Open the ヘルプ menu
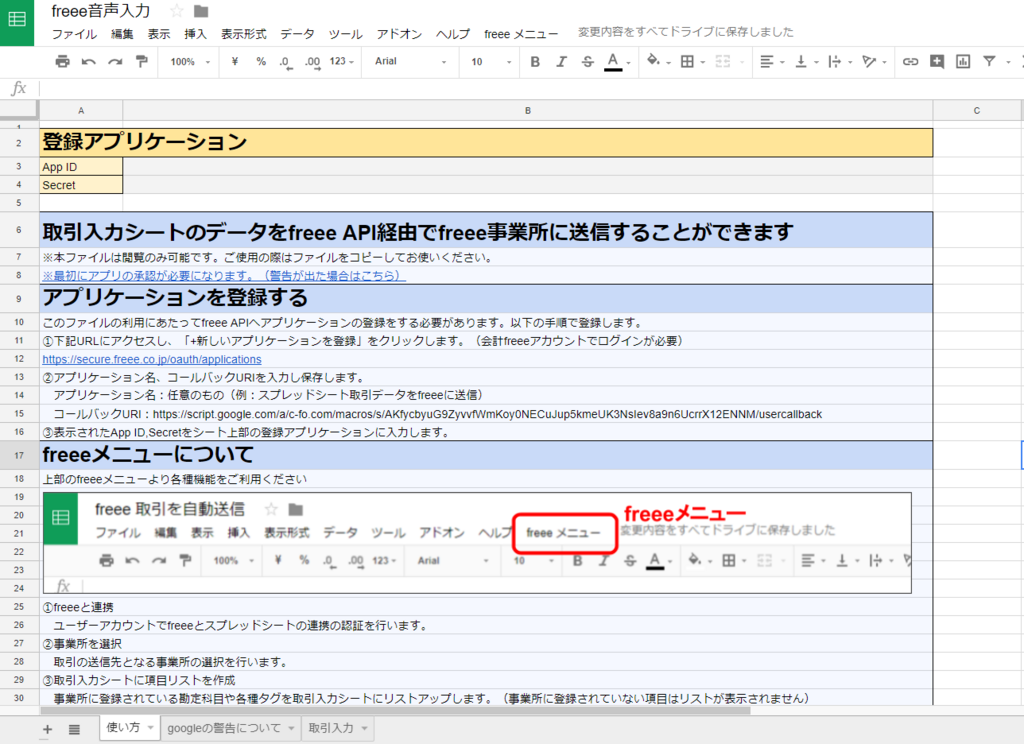 point(453,34)
